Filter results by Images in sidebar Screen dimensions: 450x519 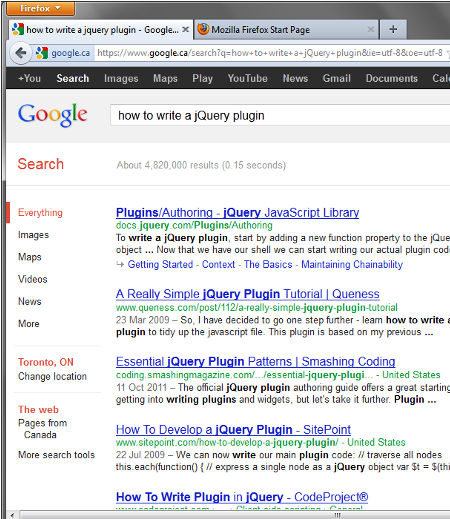(x=33, y=235)
